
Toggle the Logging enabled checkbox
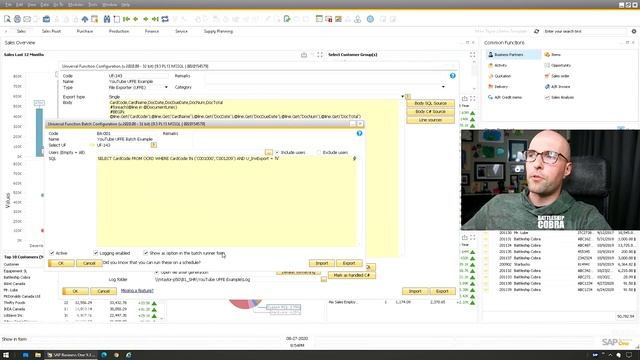(96, 253)
